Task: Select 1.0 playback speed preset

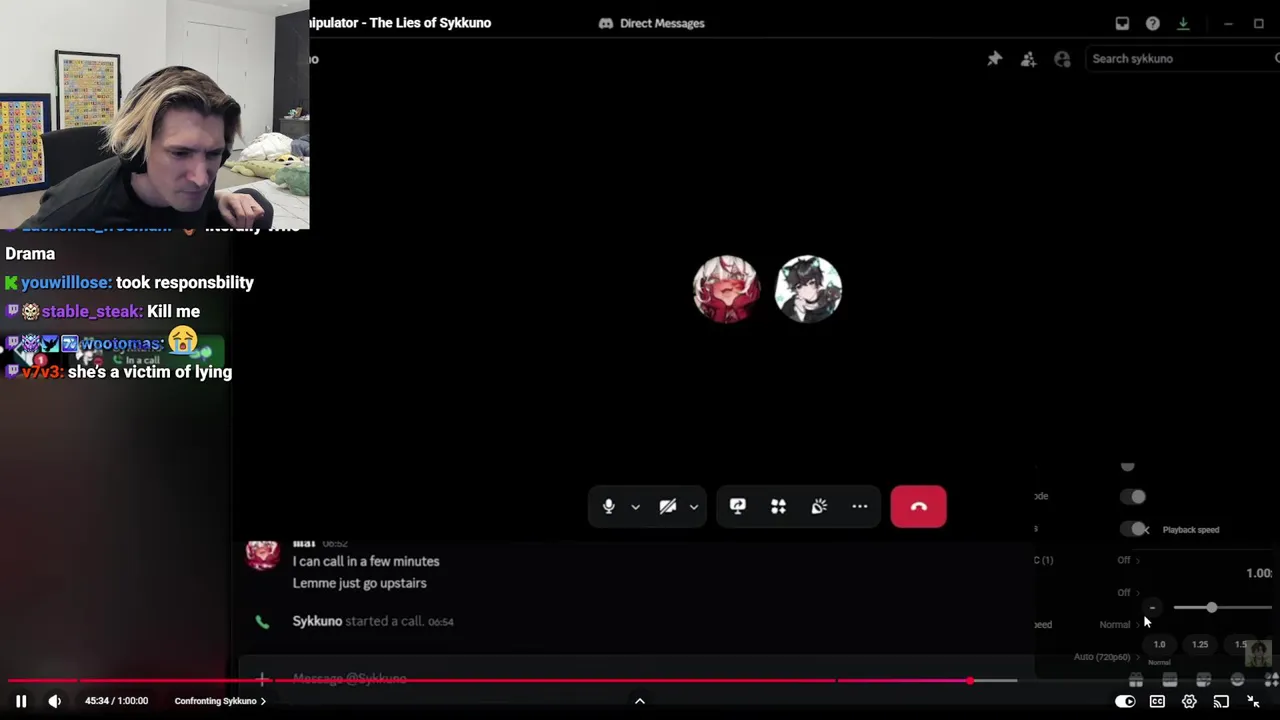Action: click(x=1159, y=645)
